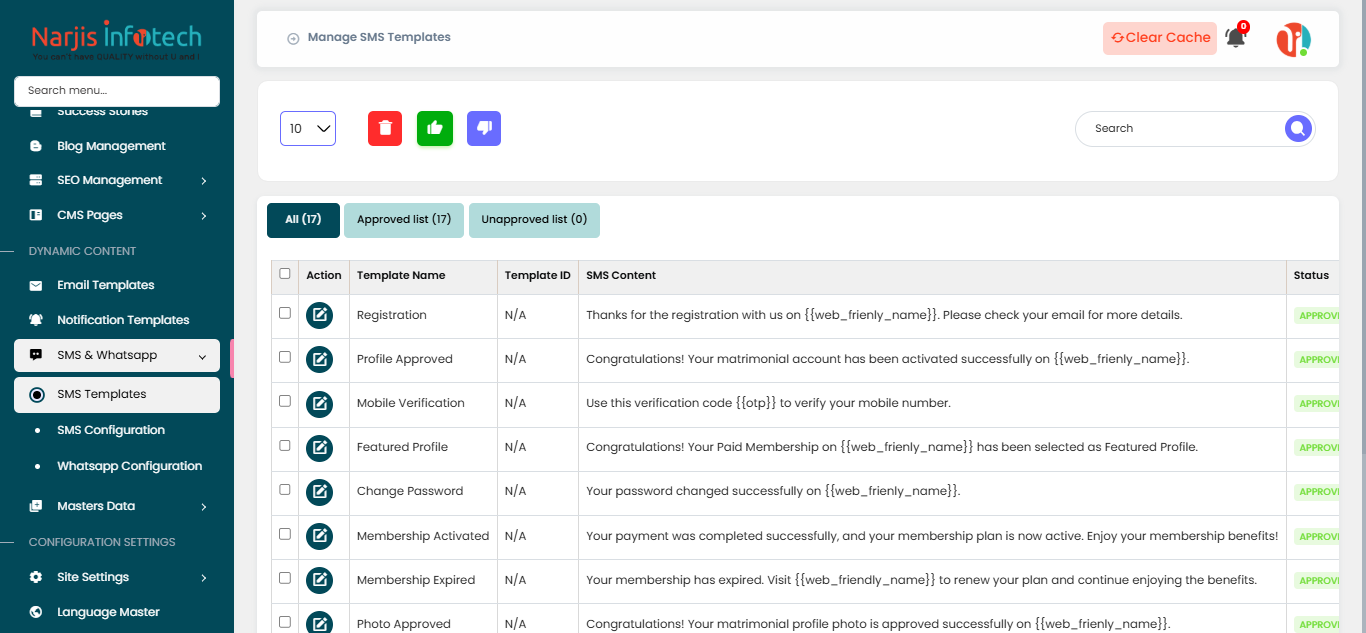
Task: Open the user profile avatar
Action: pyautogui.click(x=1293, y=39)
